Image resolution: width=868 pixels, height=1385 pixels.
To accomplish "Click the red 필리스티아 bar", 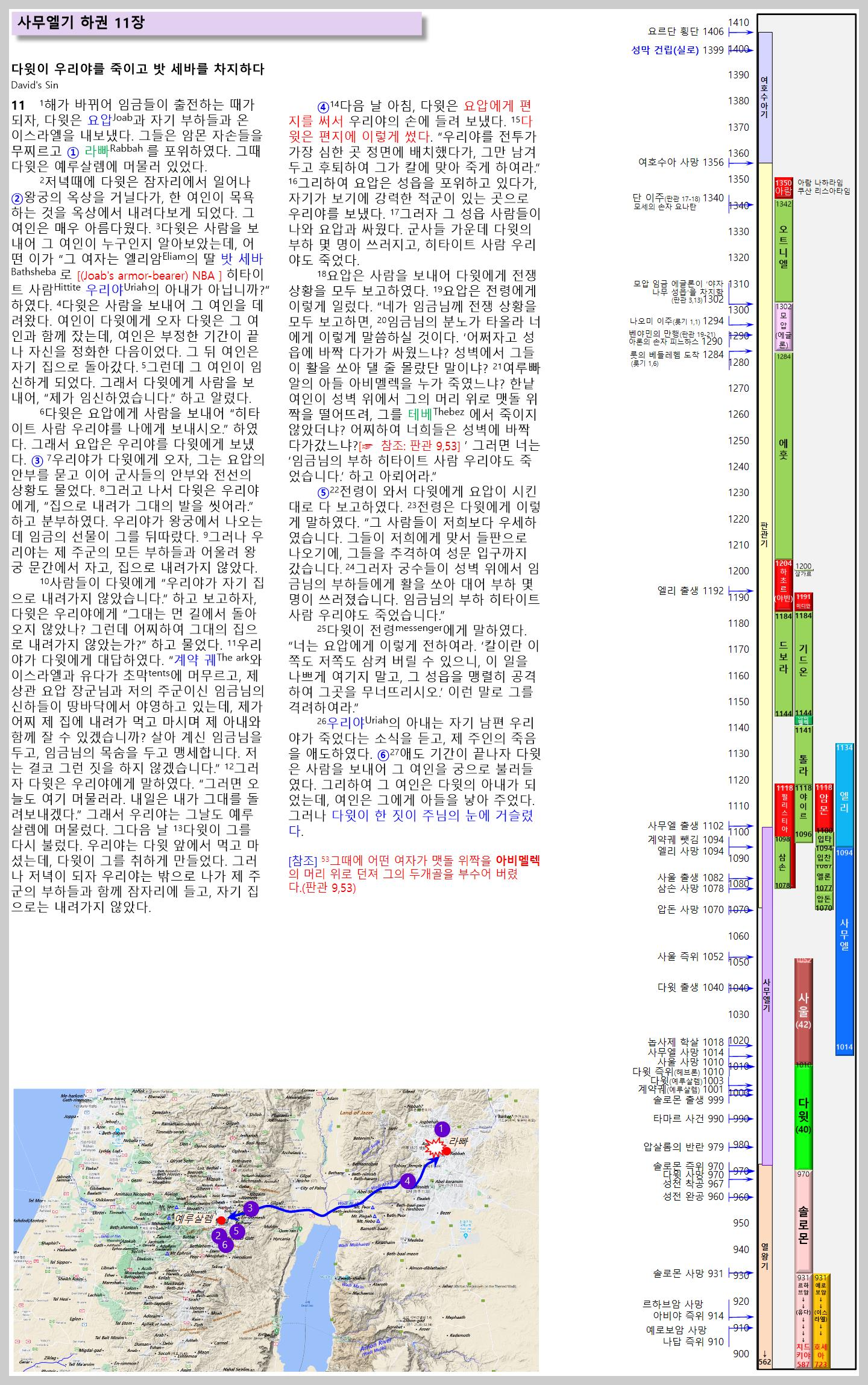I will point(784,809).
